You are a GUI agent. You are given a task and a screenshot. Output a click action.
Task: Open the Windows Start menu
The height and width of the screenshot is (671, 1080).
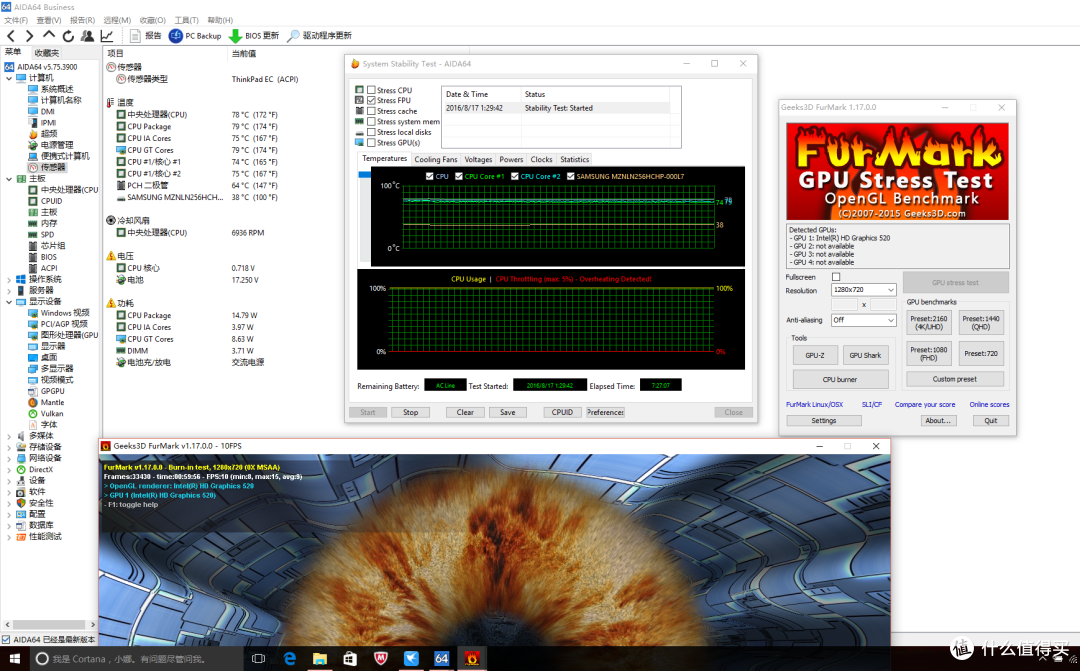tap(14, 659)
